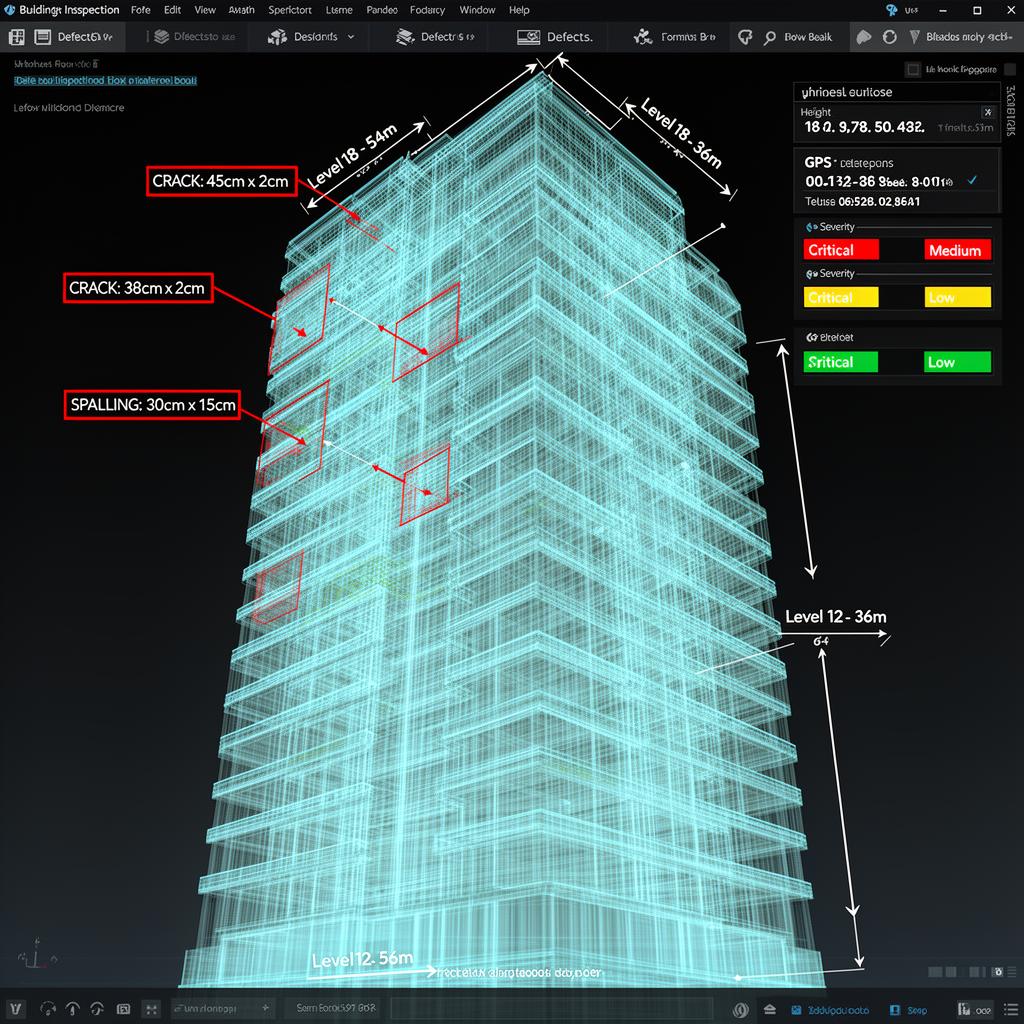Screen dimensions: 1024x1024
Task: Click the list panel icon beside Defect
Action: pos(42,37)
